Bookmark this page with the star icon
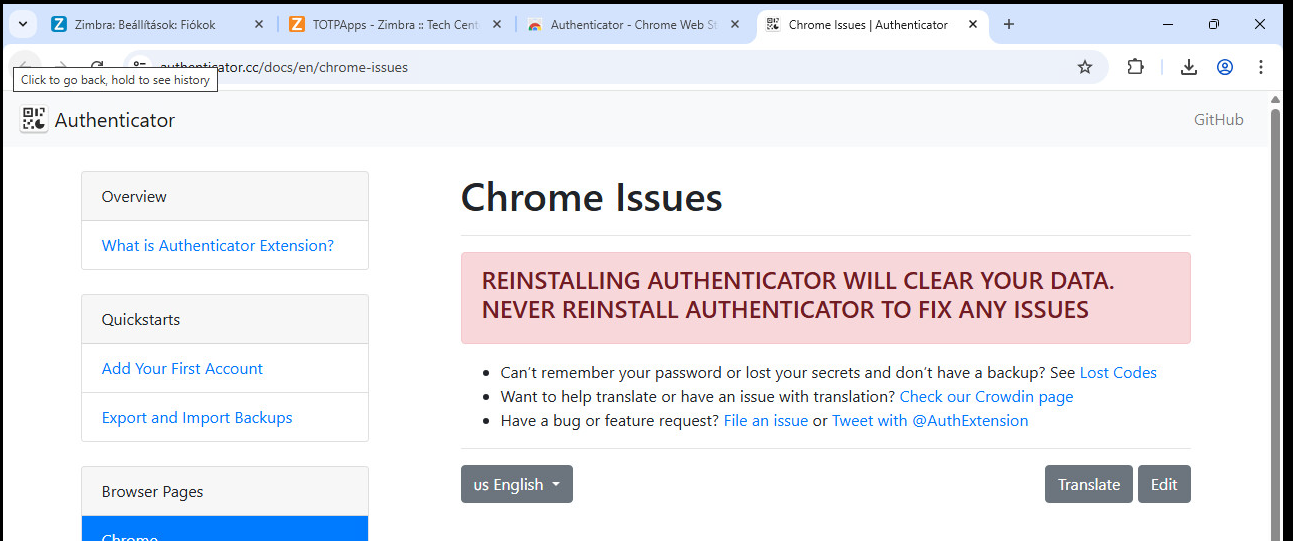The image size is (1293, 541). 1085,67
